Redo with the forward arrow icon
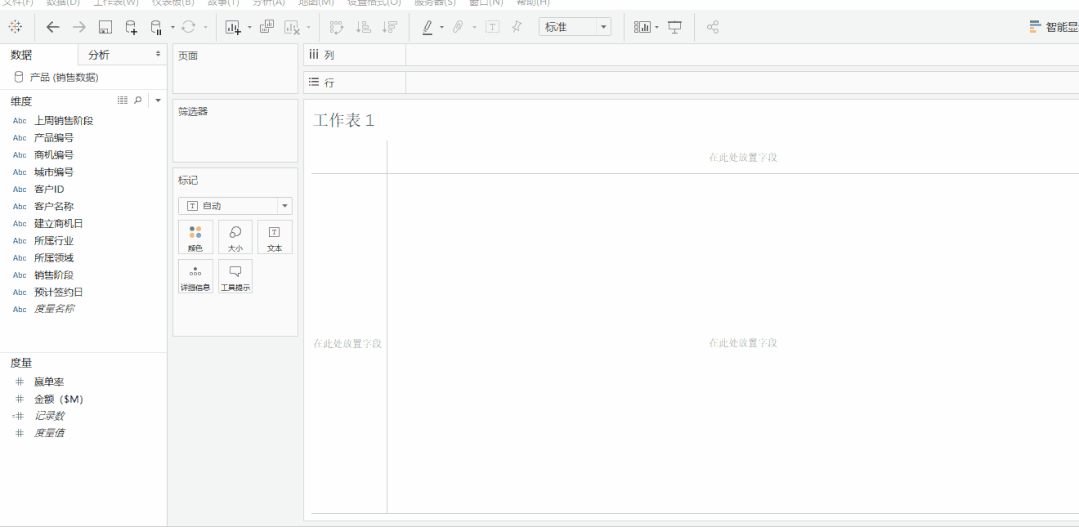1079x527 pixels. 79,28
